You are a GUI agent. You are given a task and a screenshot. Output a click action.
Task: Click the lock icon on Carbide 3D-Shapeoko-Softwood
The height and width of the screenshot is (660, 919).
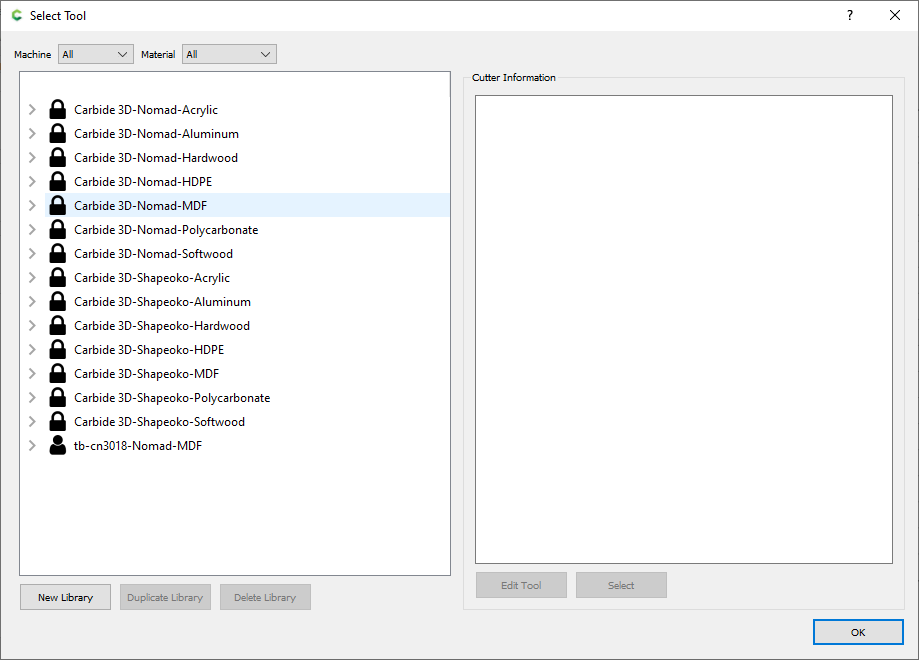pos(57,421)
